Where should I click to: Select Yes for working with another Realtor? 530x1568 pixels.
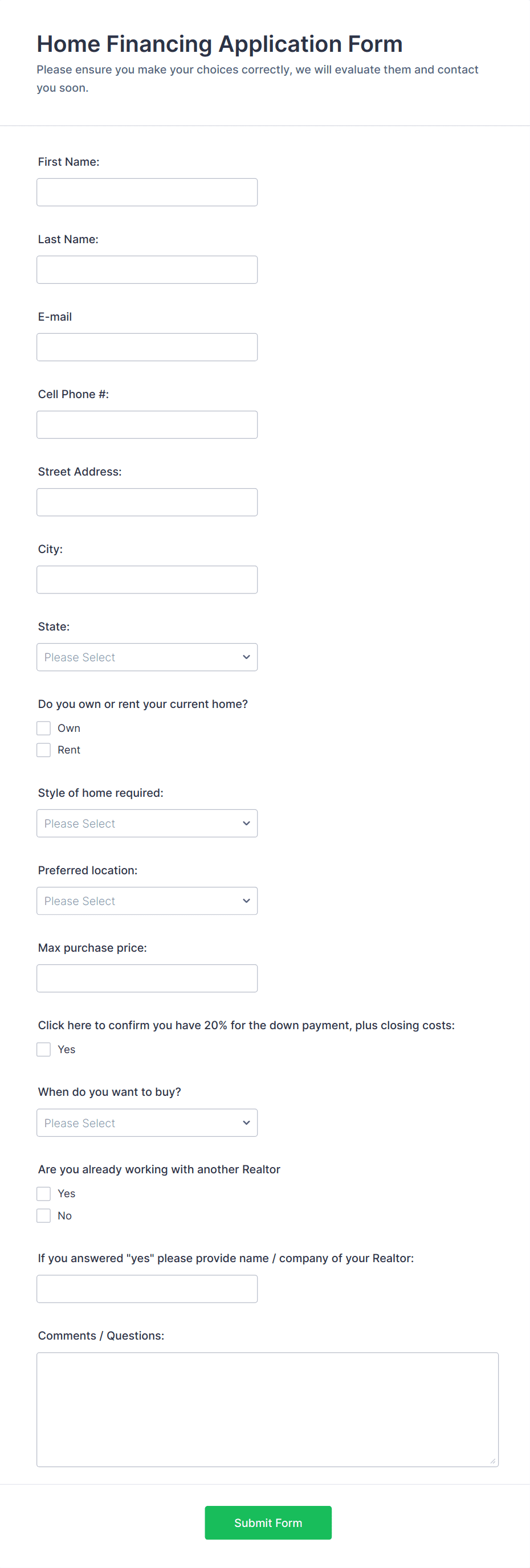pyautogui.click(x=43, y=1194)
